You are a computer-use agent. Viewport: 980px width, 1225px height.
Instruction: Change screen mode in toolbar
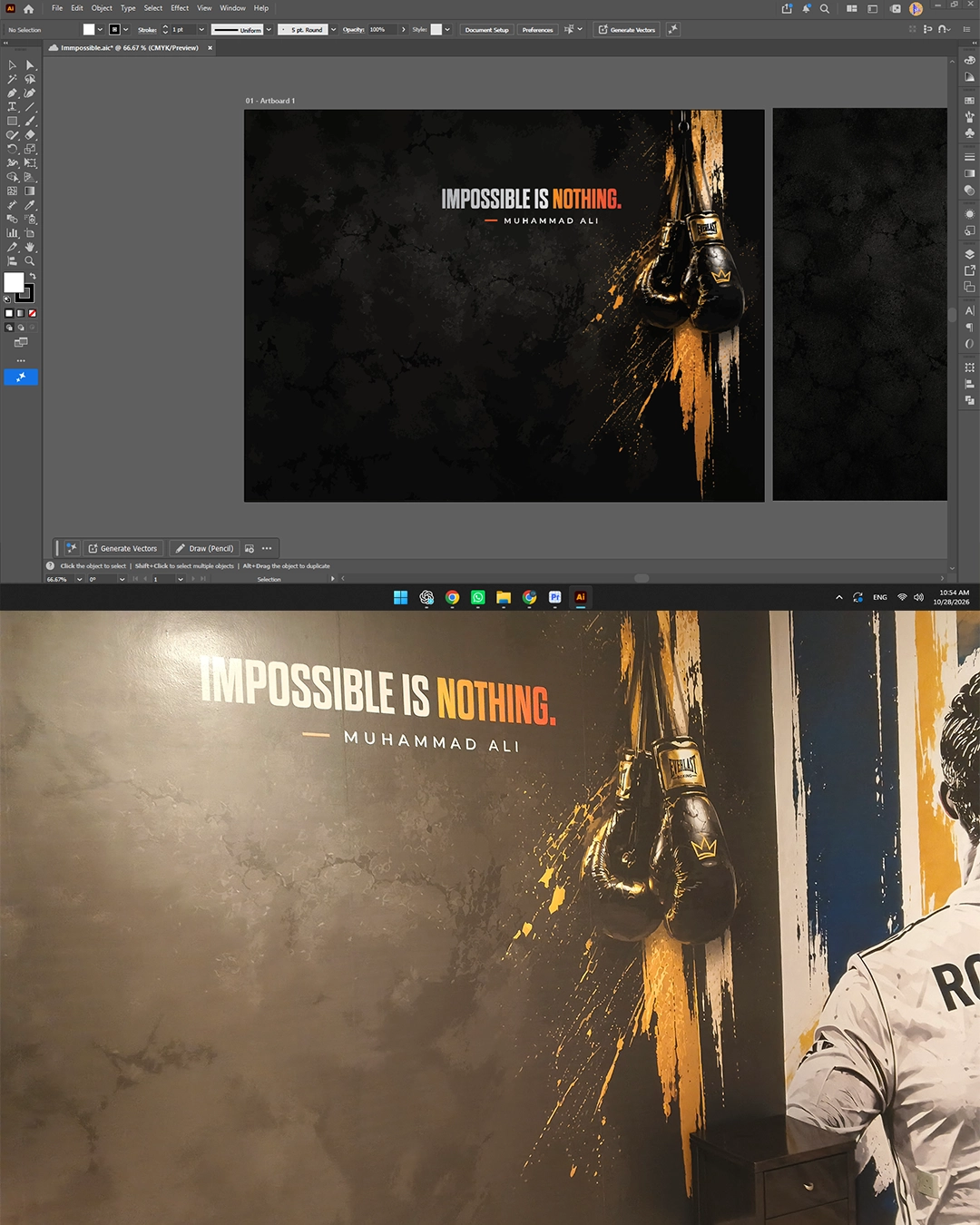[x=21, y=342]
